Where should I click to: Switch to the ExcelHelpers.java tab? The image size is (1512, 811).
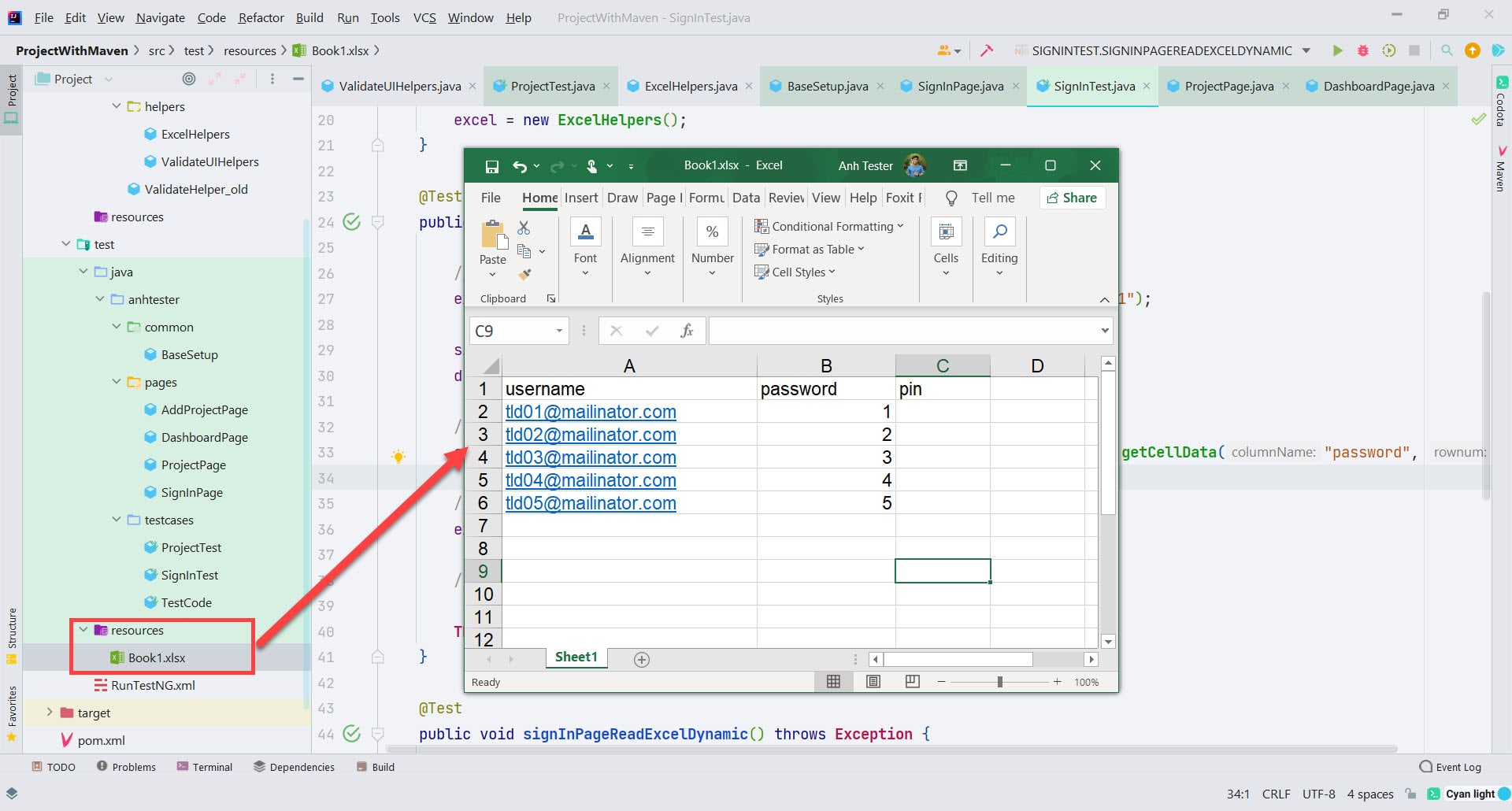[x=691, y=87]
